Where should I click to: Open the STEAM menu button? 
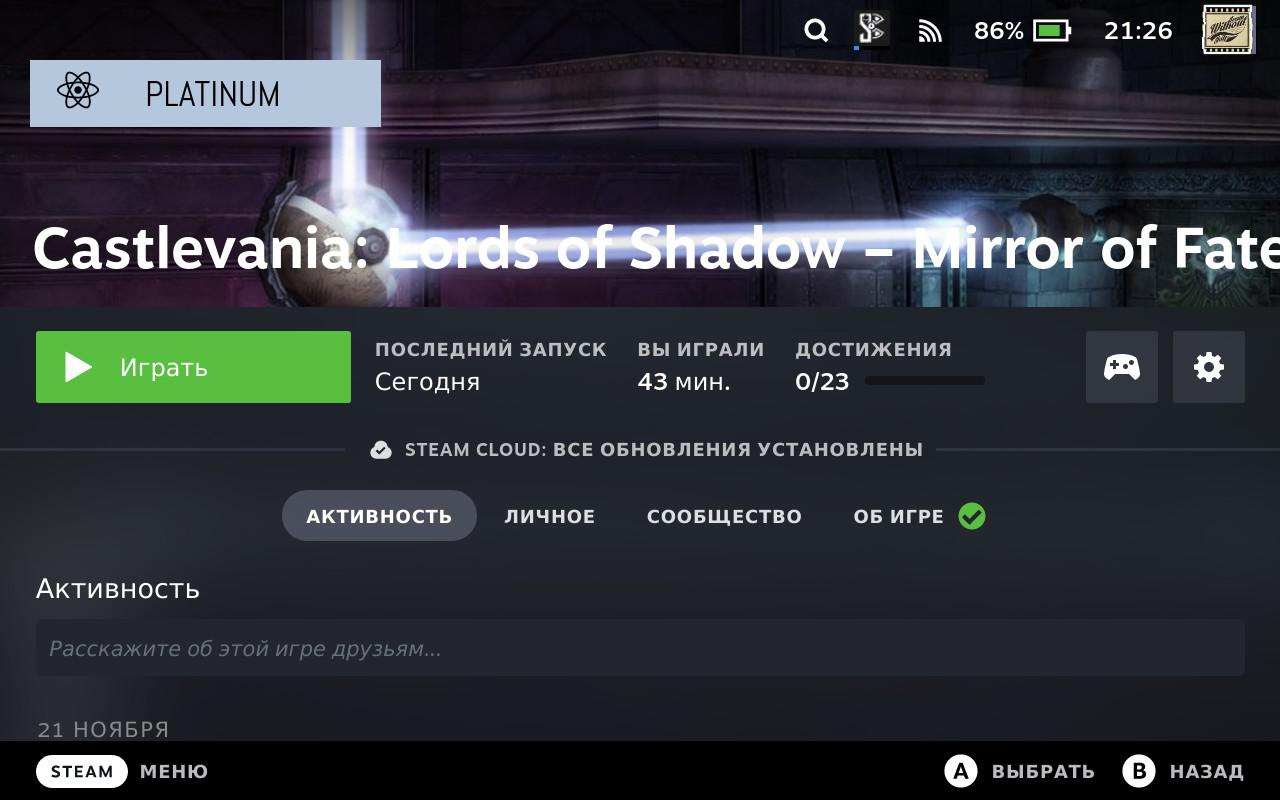[82, 771]
